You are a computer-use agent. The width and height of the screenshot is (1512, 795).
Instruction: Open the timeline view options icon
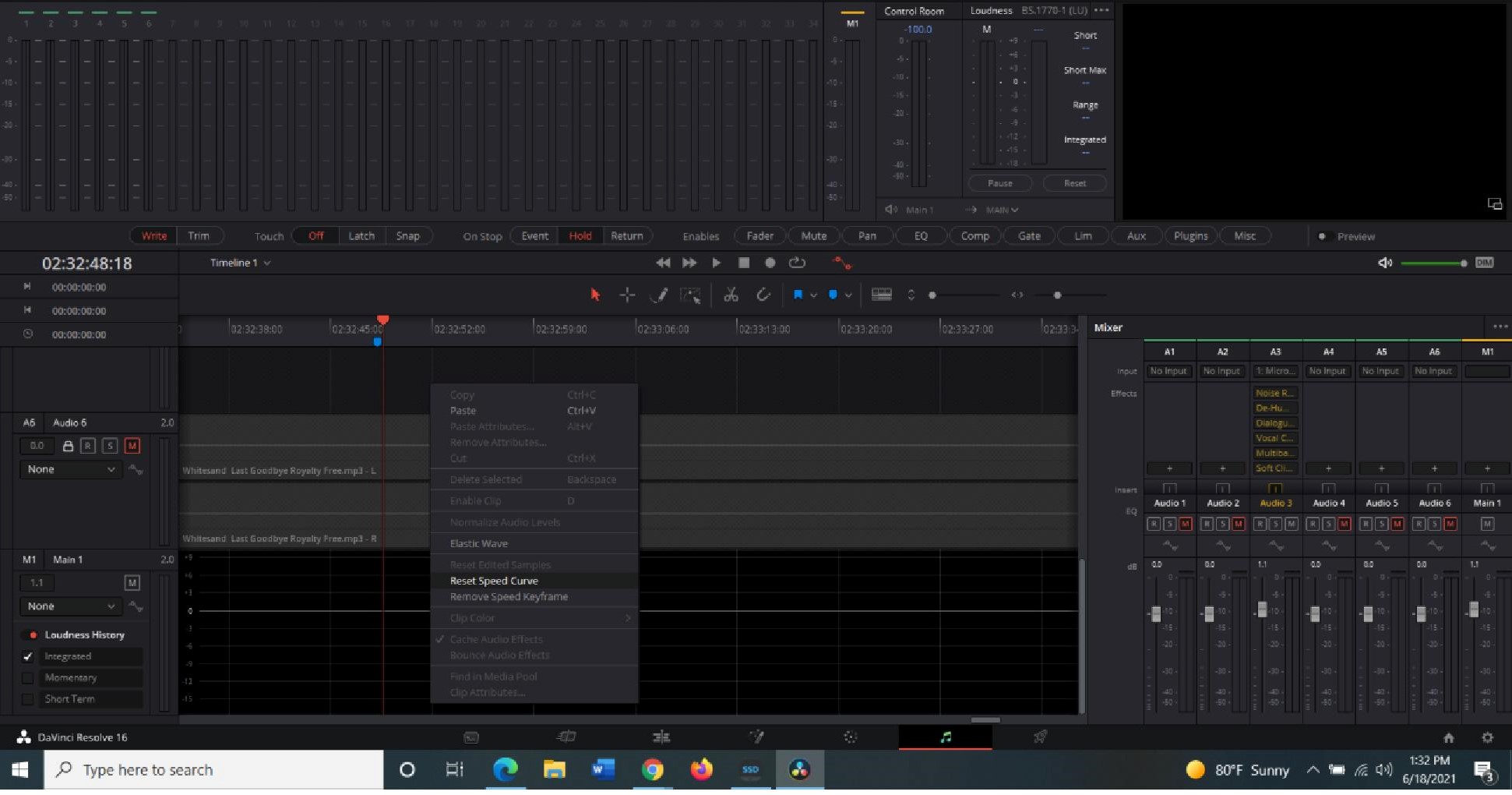[881, 295]
